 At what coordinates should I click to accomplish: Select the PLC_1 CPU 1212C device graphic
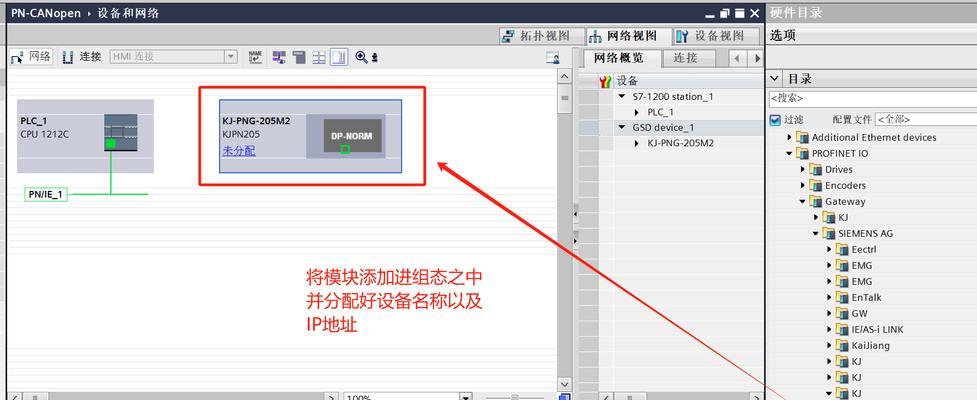click(x=120, y=133)
